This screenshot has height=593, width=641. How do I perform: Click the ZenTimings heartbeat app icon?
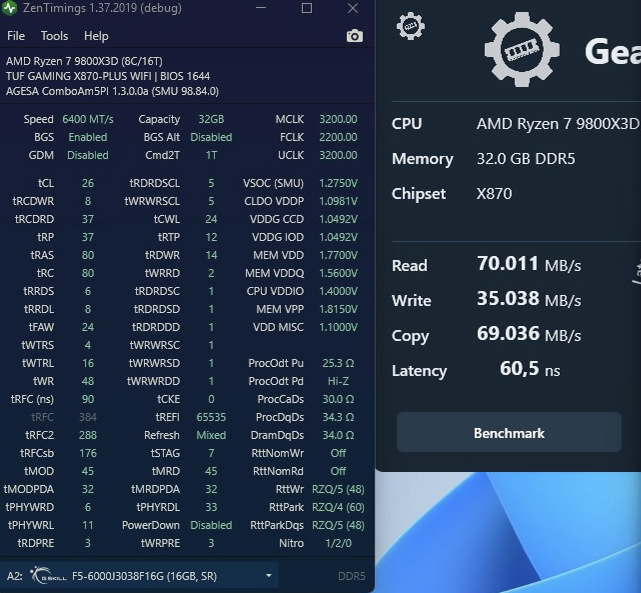(9, 8)
